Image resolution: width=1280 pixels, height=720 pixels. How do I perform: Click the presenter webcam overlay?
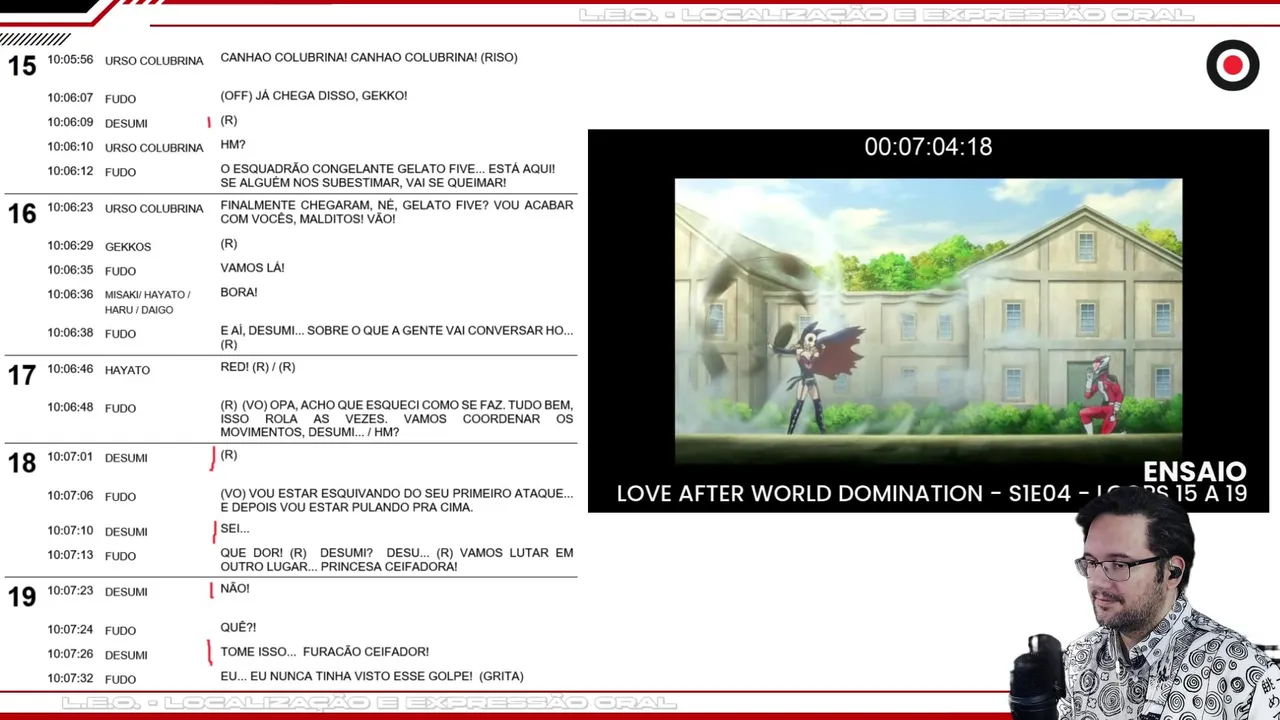pyautogui.click(x=1145, y=607)
